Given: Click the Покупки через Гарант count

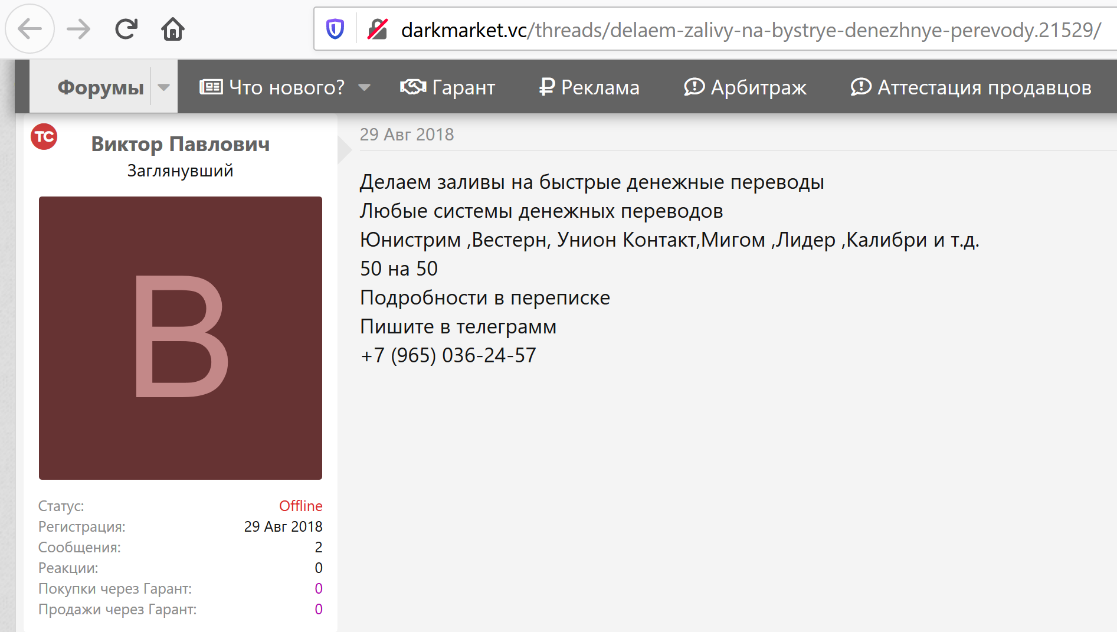Looking at the screenshot, I should pos(318,589).
